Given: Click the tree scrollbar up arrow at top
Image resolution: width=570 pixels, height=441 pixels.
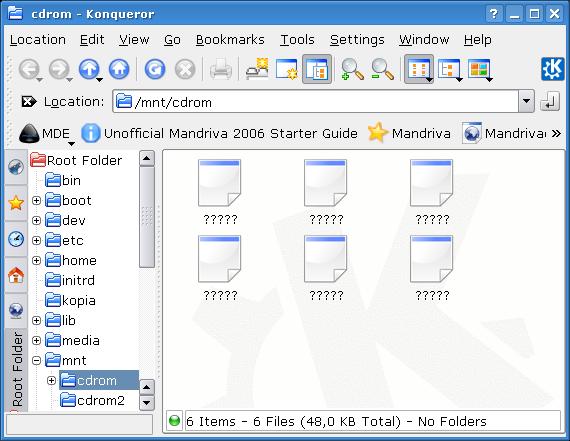Looking at the screenshot, I should pos(146,158).
